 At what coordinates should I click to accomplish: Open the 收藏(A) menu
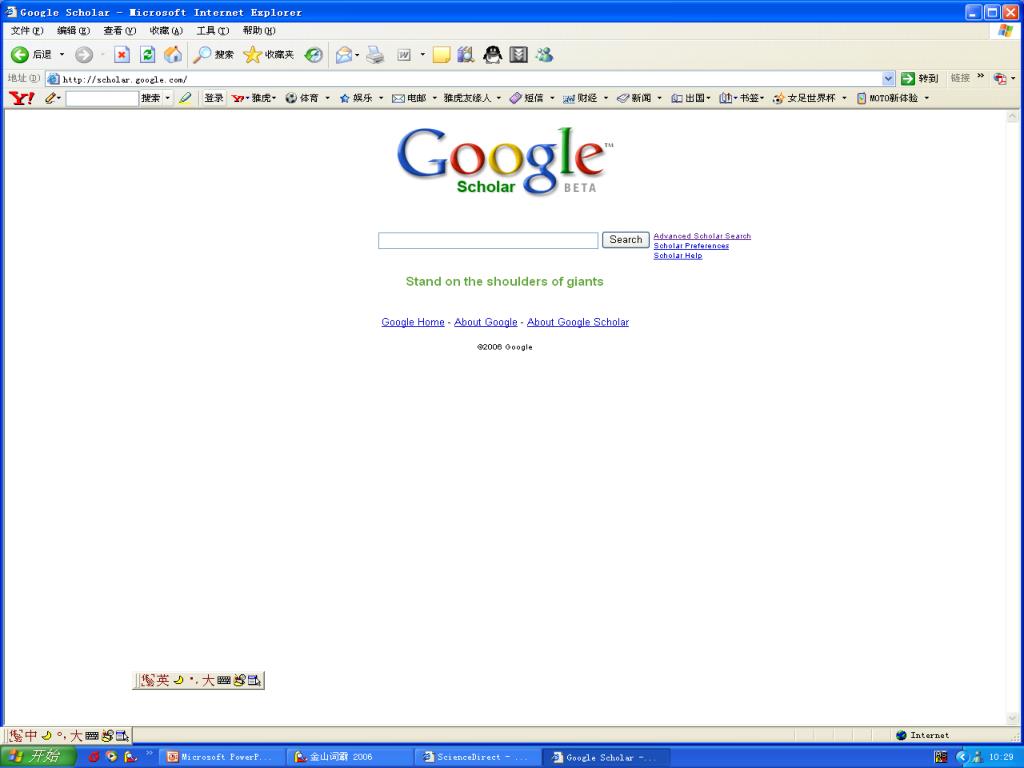pos(166,31)
